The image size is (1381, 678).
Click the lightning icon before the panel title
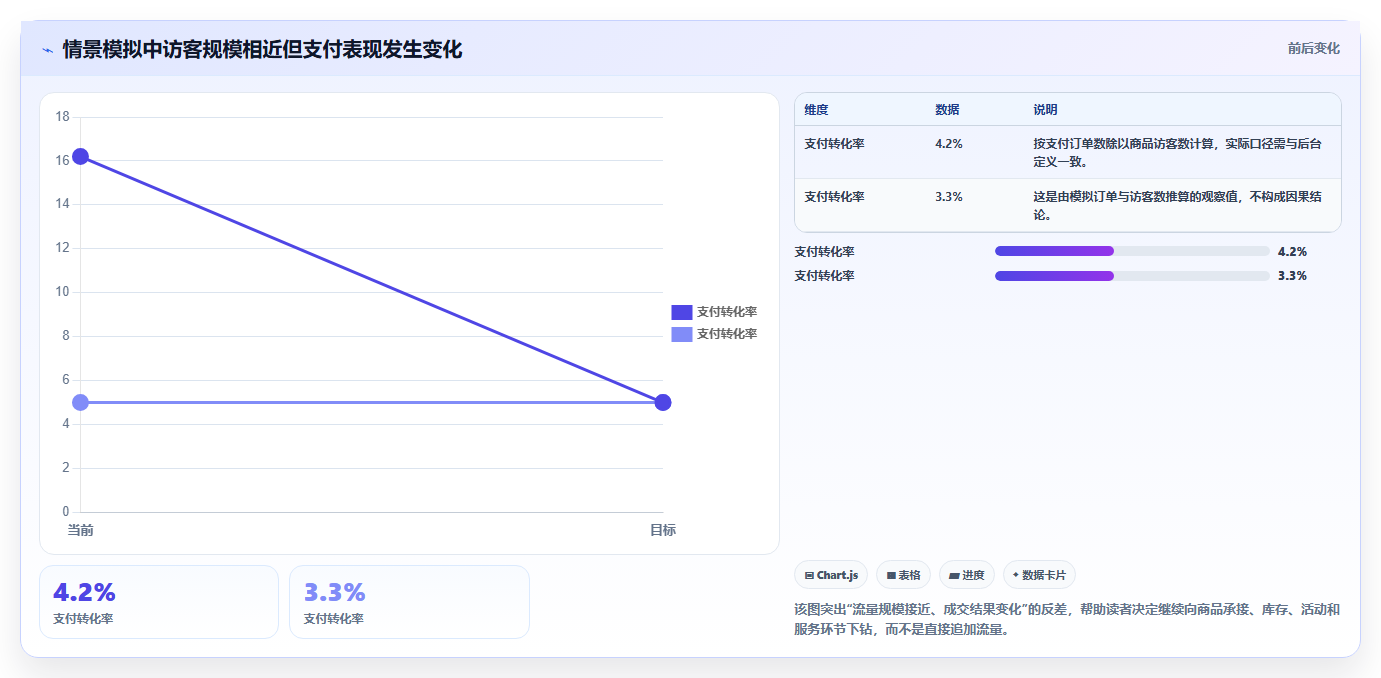[x=47, y=50]
